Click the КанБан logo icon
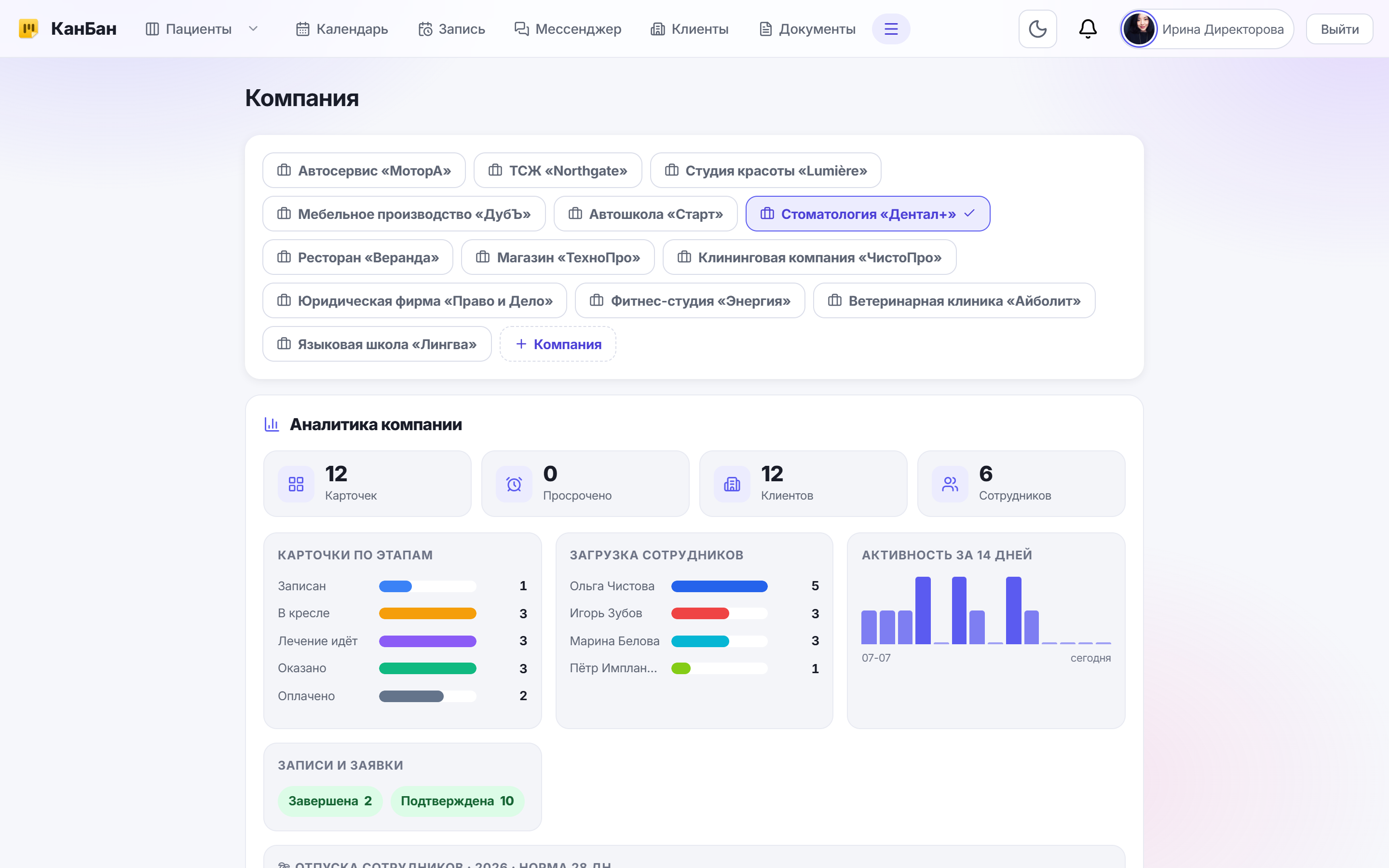The image size is (1389, 868). [x=29, y=28]
